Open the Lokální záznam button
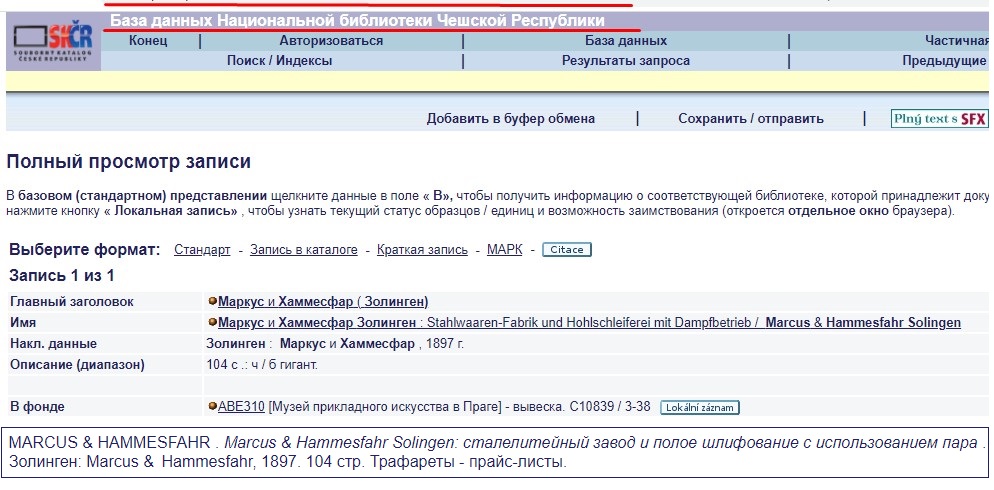The height and width of the screenshot is (490, 994). point(699,407)
